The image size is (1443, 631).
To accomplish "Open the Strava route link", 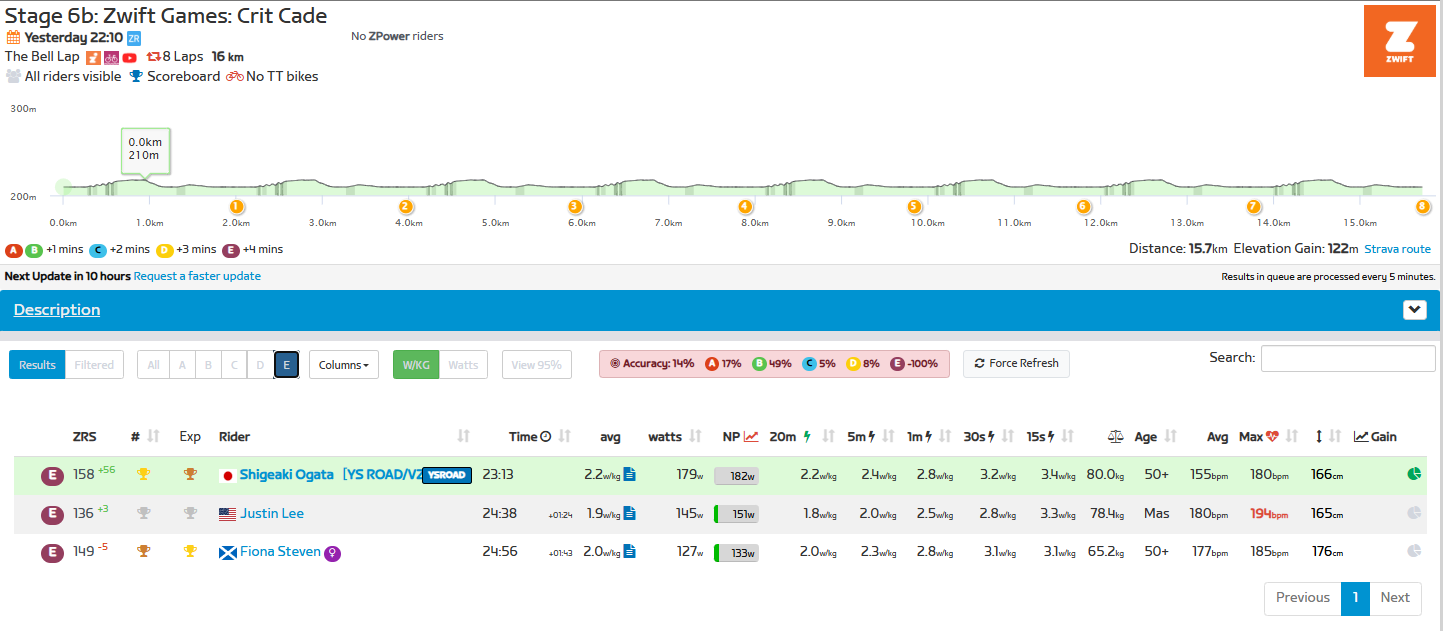I will pyautogui.click(x=1400, y=249).
